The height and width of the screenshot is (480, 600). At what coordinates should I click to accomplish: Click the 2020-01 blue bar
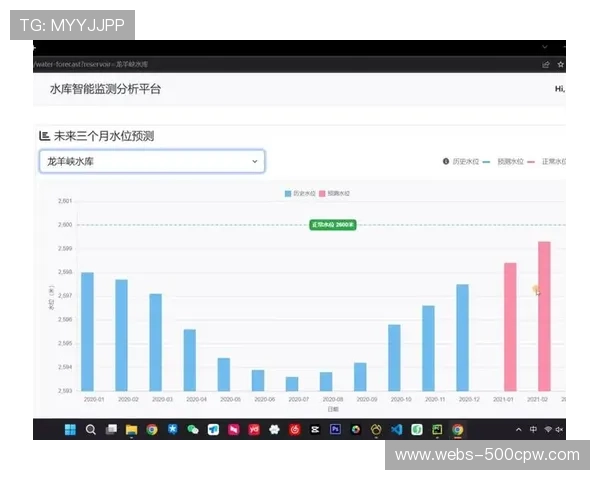87,332
